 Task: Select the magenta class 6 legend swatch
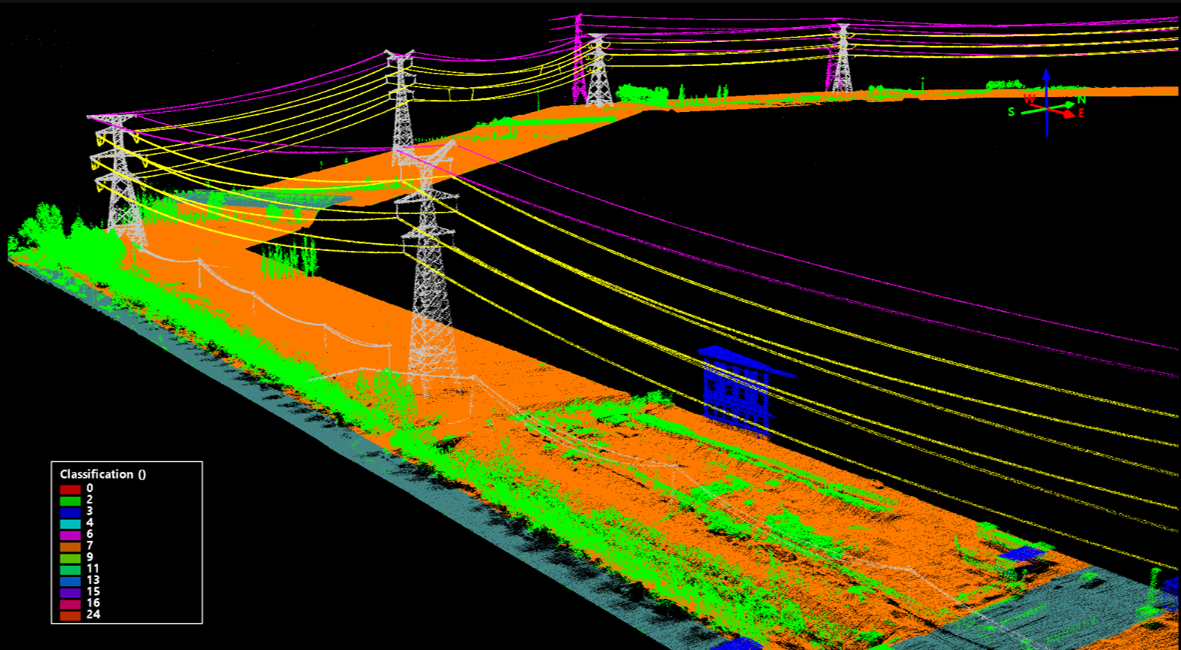(x=70, y=535)
